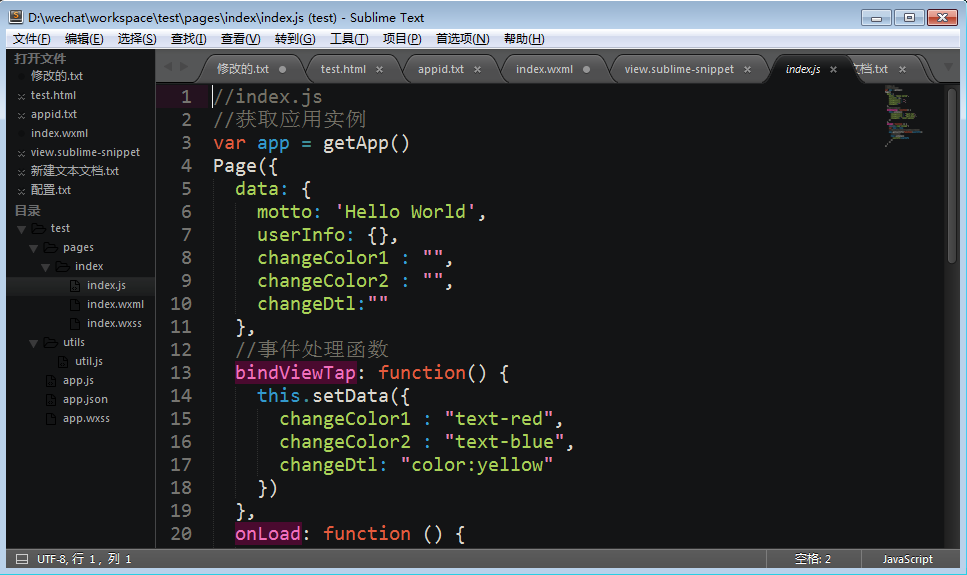
Task: Click the 空格: 2 indentation setting
Action: click(x=812, y=559)
